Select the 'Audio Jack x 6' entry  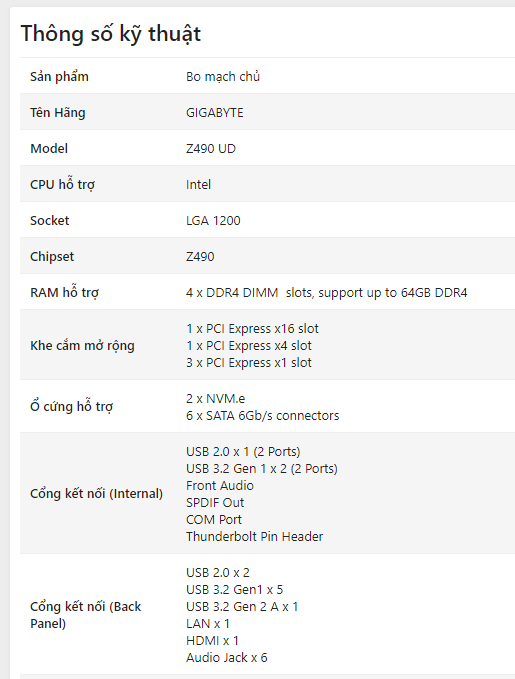coord(227,658)
